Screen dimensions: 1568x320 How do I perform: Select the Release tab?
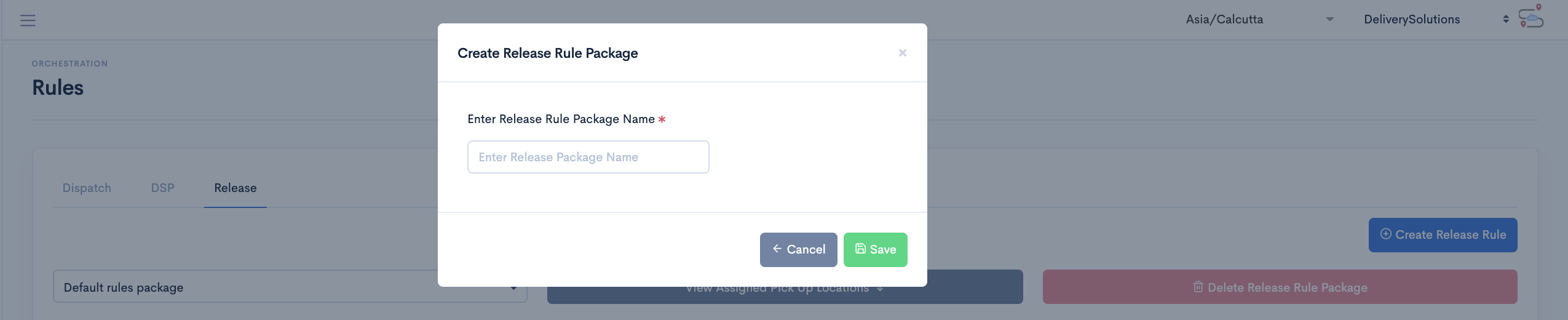[236, 188]
